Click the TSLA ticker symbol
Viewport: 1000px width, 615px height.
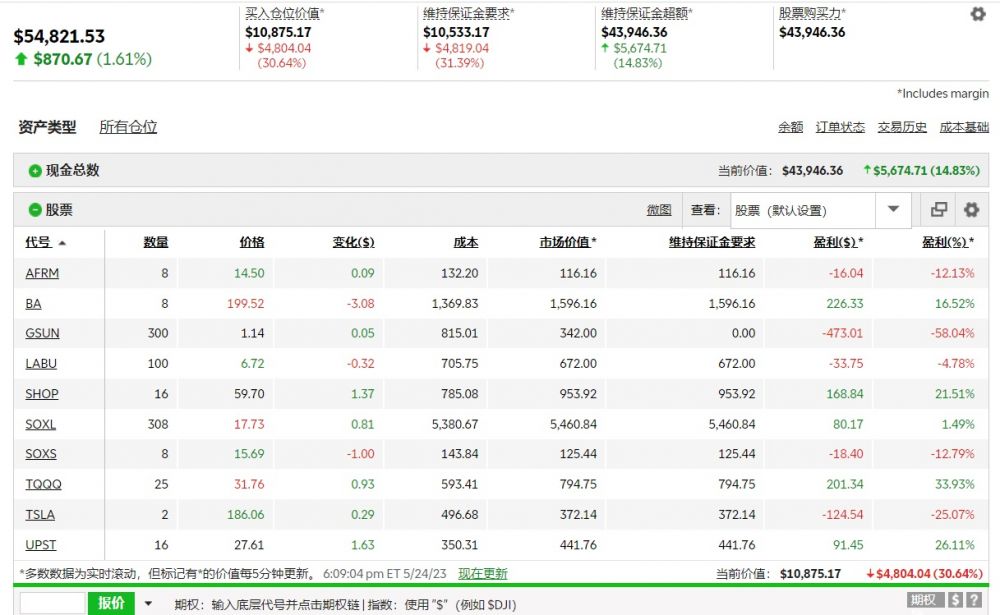[40, 514]
